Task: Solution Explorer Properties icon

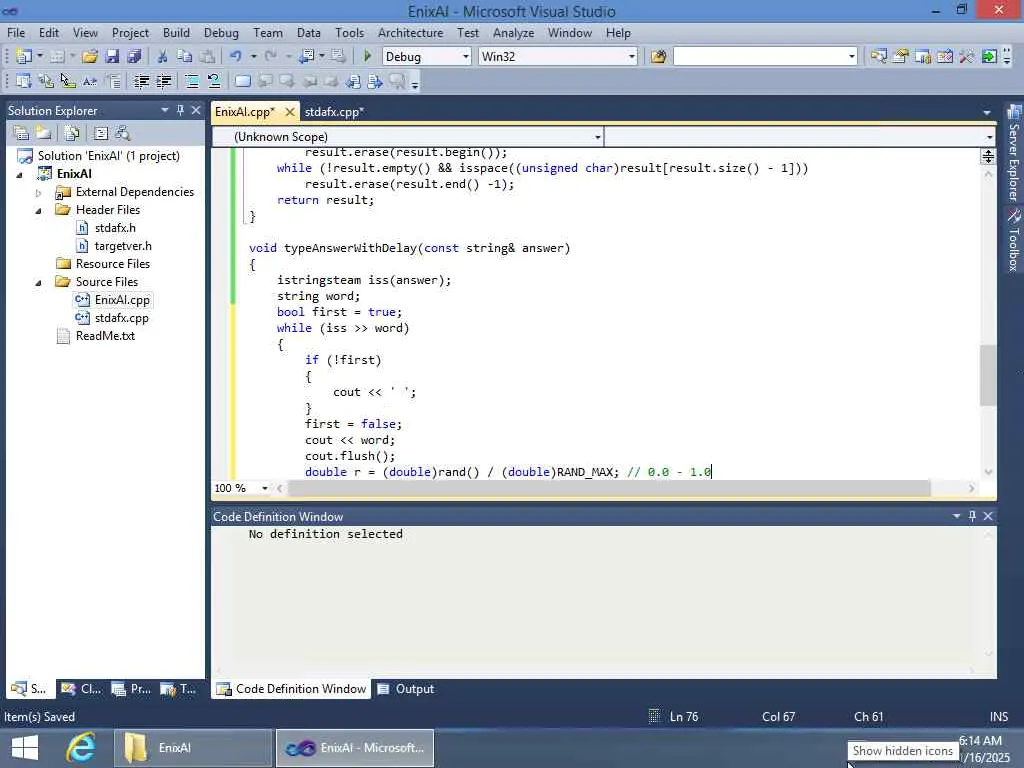Action: [21, 133]
